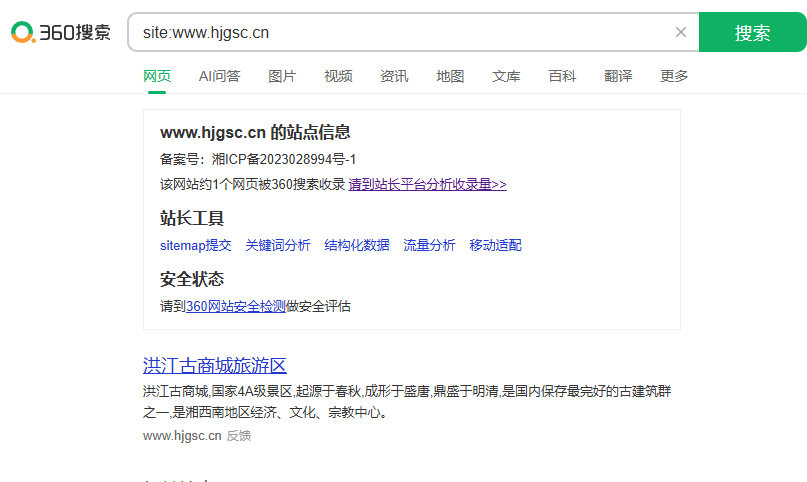Open the 翻译 translate tab
The height and width of the screenshot is (482, 807).
618,76
